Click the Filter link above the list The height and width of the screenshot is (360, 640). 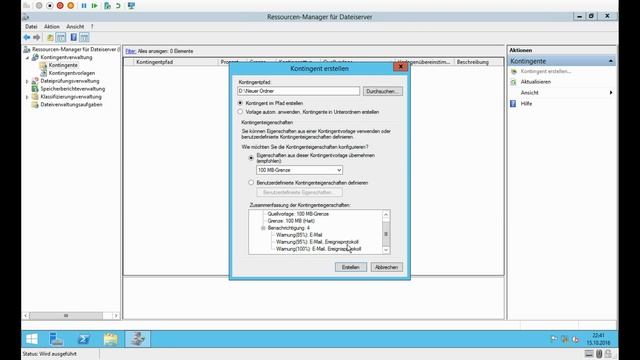tap(130, 51)
